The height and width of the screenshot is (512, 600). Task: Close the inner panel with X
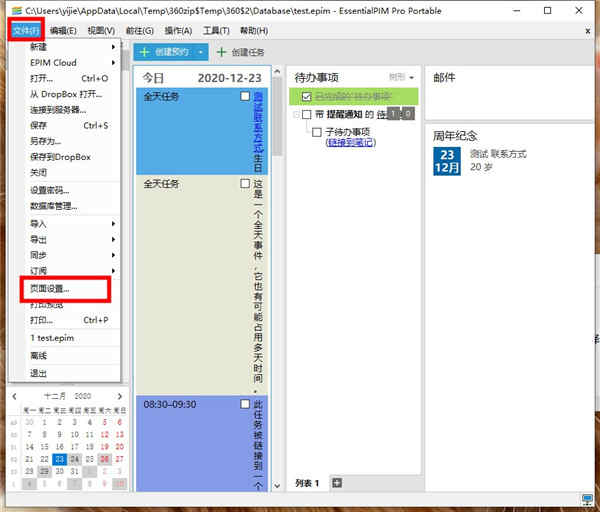[x=588, y=31]
